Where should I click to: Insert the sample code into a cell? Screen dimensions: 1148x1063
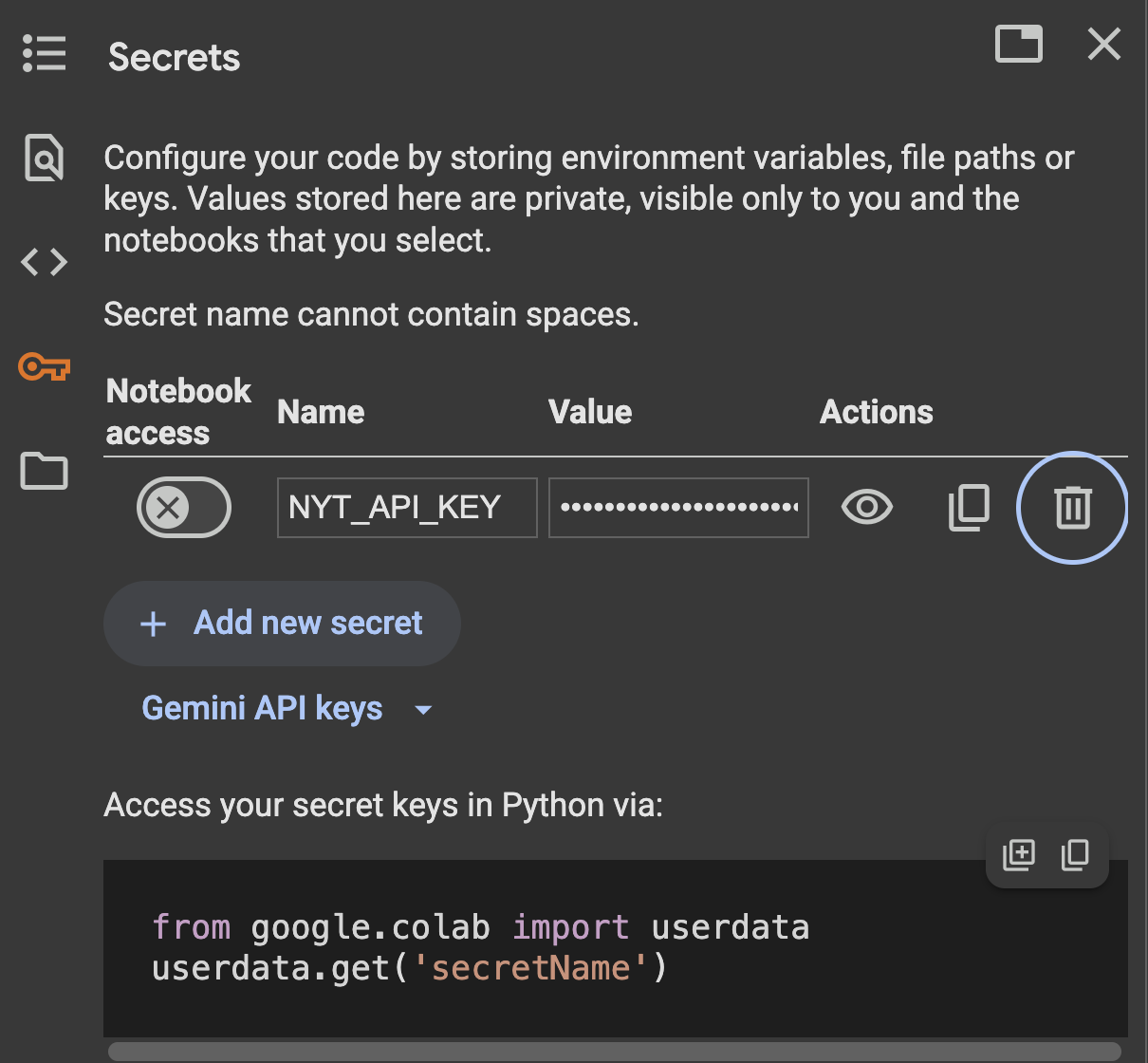point(1019,855)
